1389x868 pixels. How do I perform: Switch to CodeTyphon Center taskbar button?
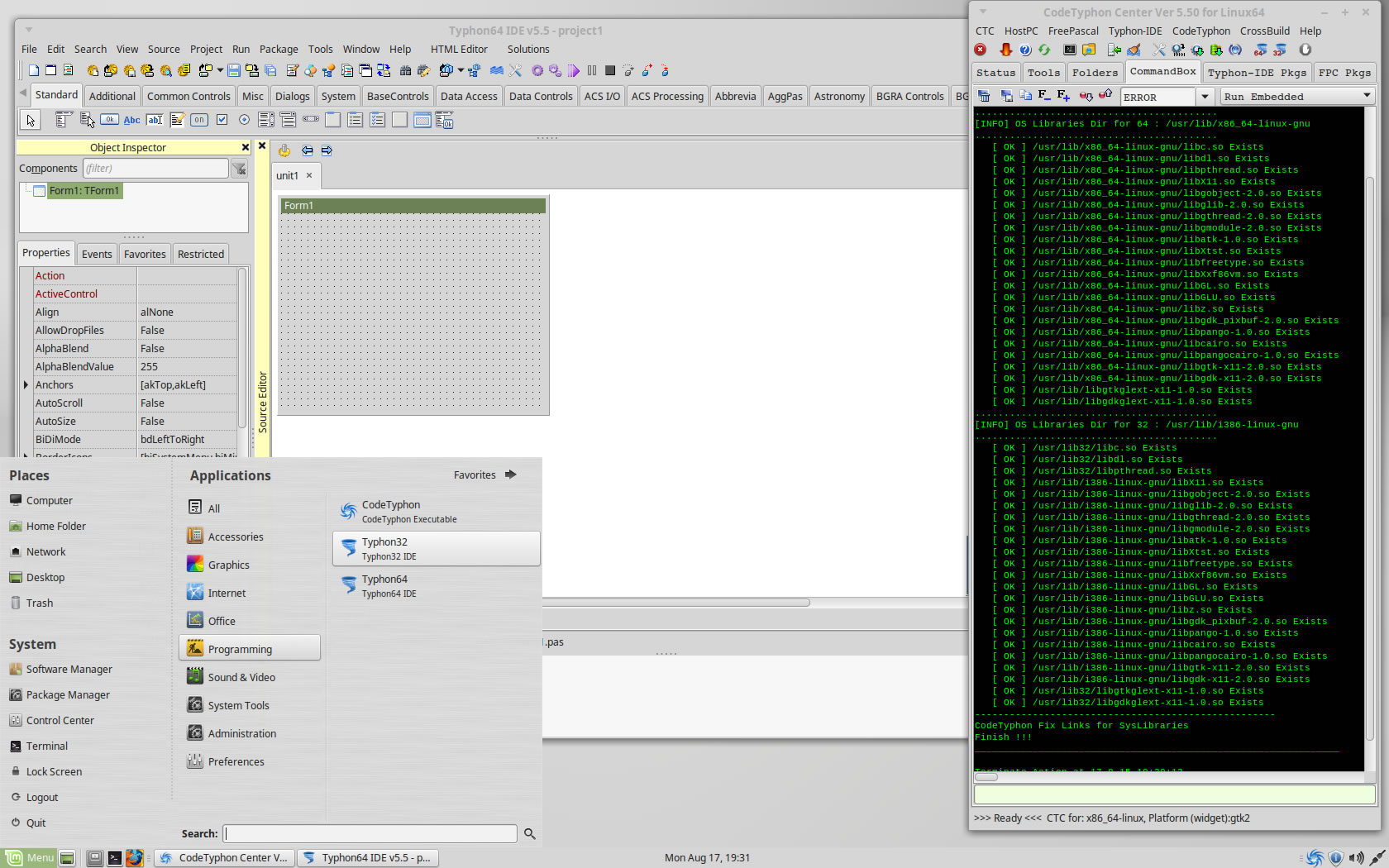(224, 858)
